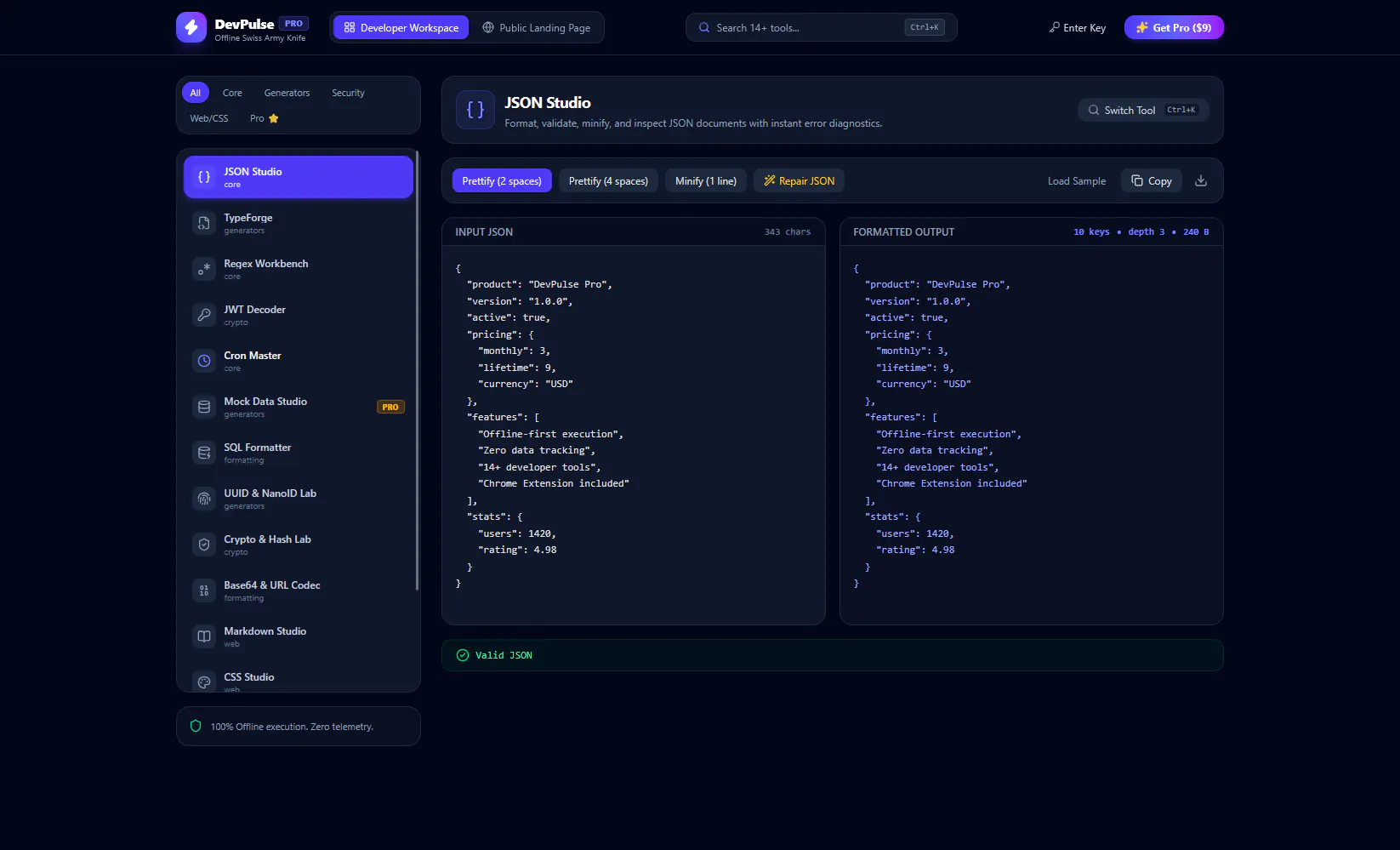1400x850 pixels.
Task: Click the Valid JSON status text
Action: coord(504,655)
